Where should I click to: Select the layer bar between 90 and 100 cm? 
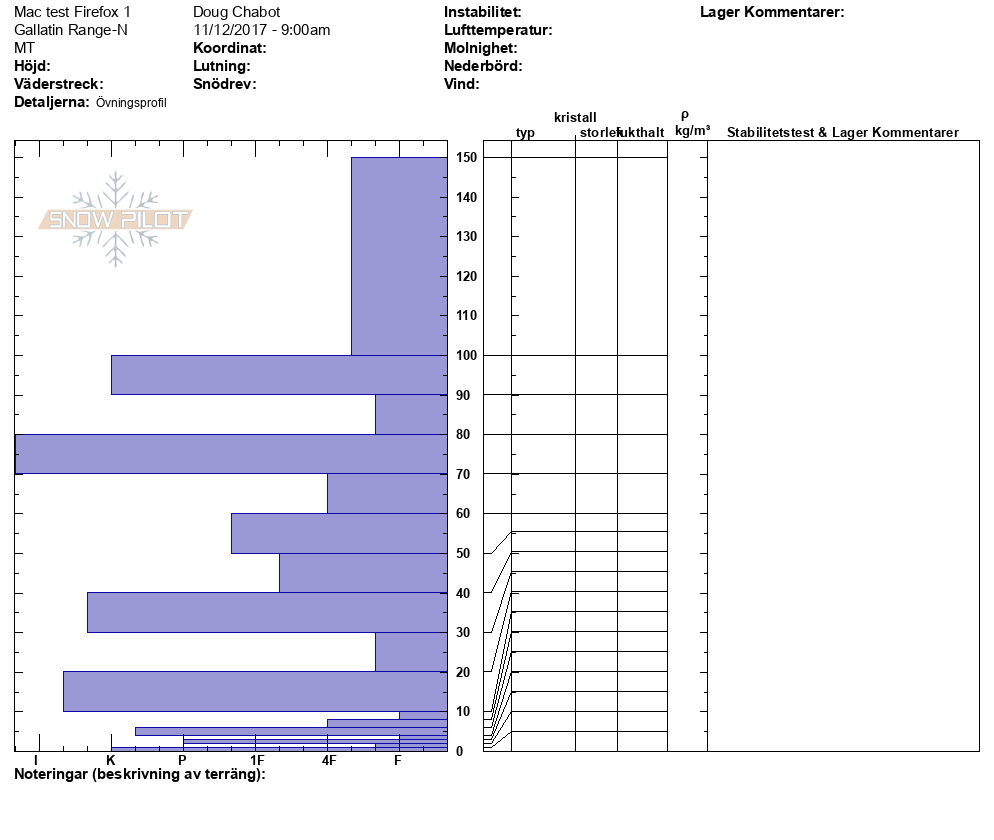click(x=278, y=375)
